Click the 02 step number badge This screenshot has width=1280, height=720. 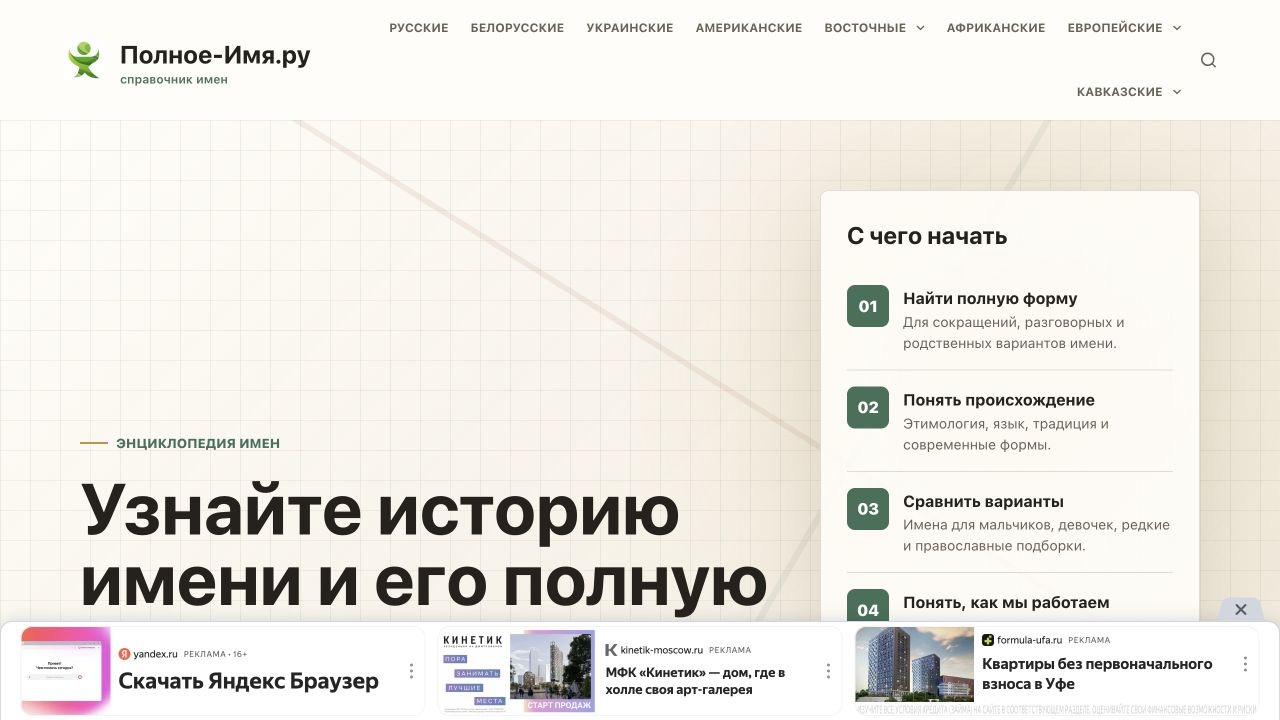coord(868,408)
